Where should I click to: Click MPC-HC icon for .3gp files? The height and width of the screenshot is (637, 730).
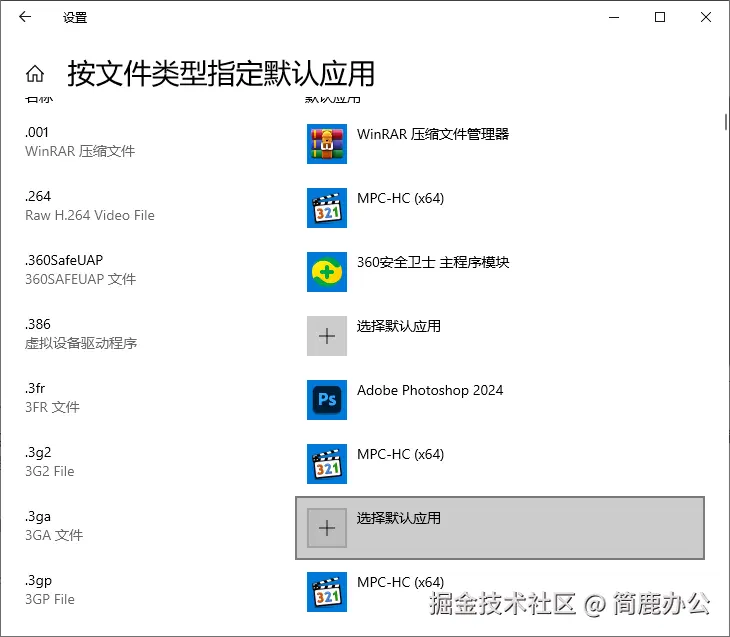click(327, 592)
